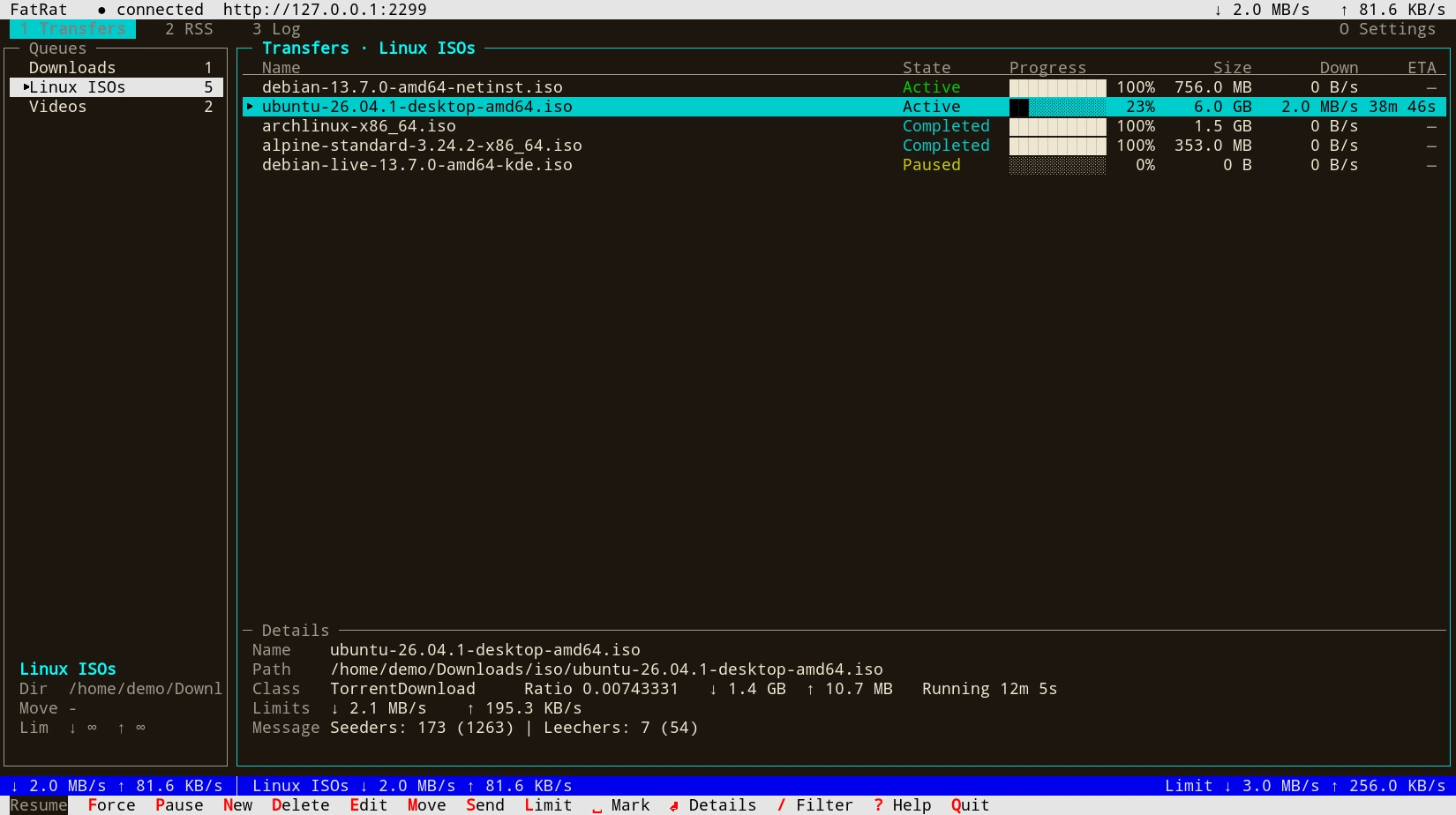The image size is (1456, 815).
Task: Select alpine-standard-3.24.2-x86_64.iso transfer
Action: point(844,146)
